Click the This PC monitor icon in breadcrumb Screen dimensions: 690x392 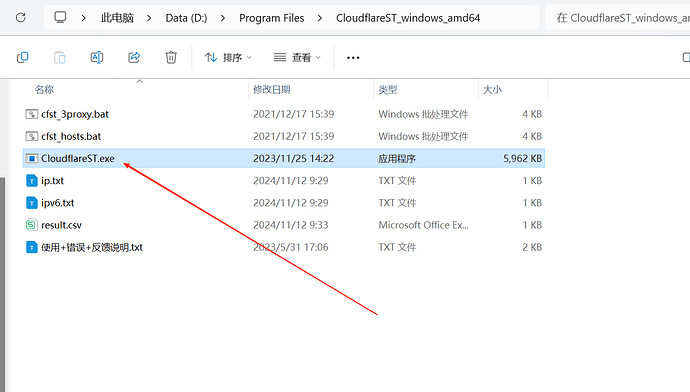click(x=60, y=18)
